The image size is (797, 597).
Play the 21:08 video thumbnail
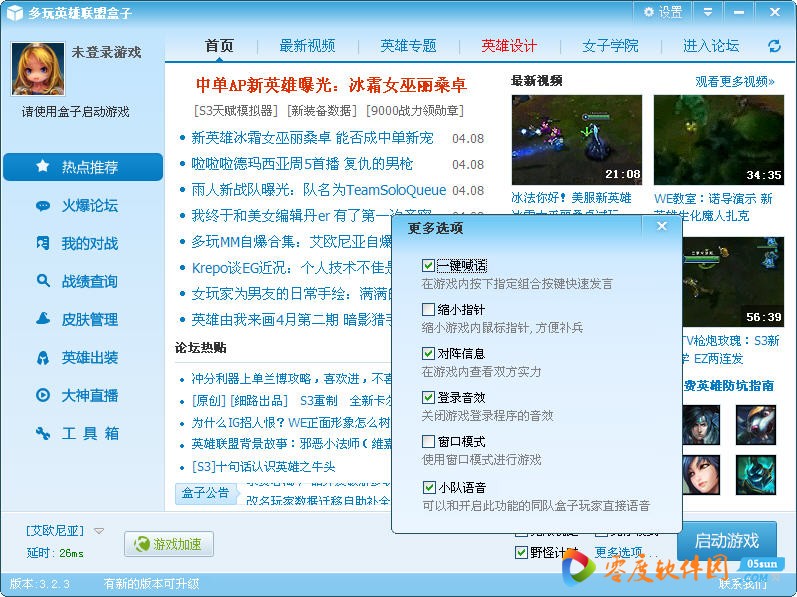click(576, 140)
